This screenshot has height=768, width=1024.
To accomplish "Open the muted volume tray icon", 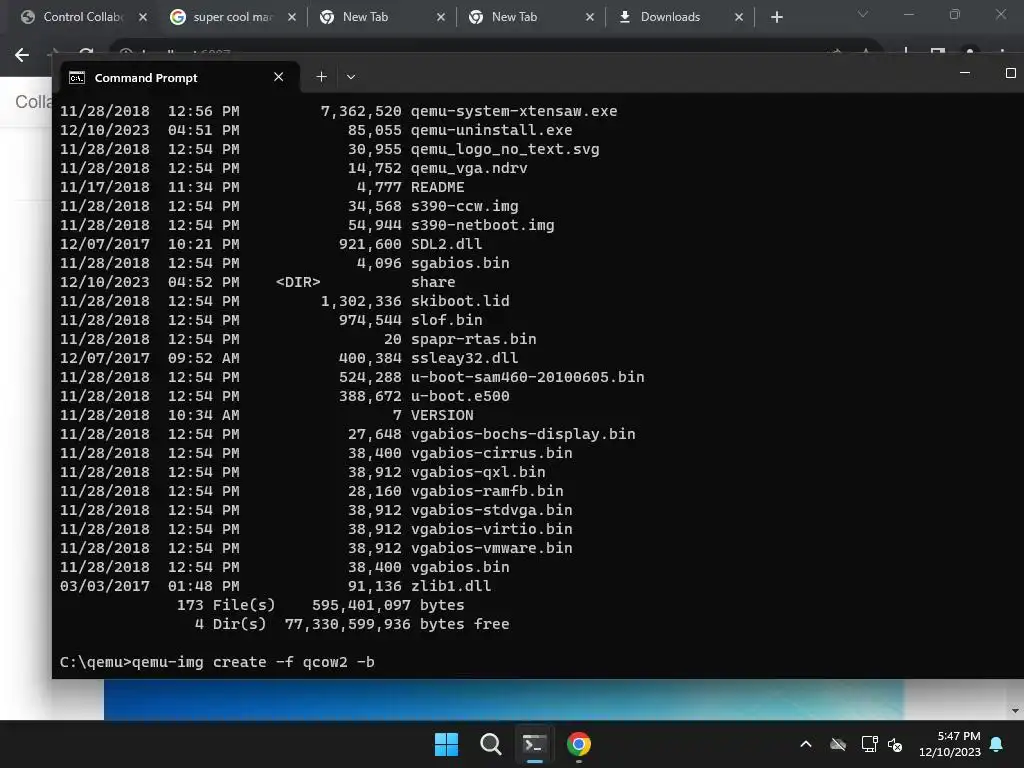I will [895, 744].
